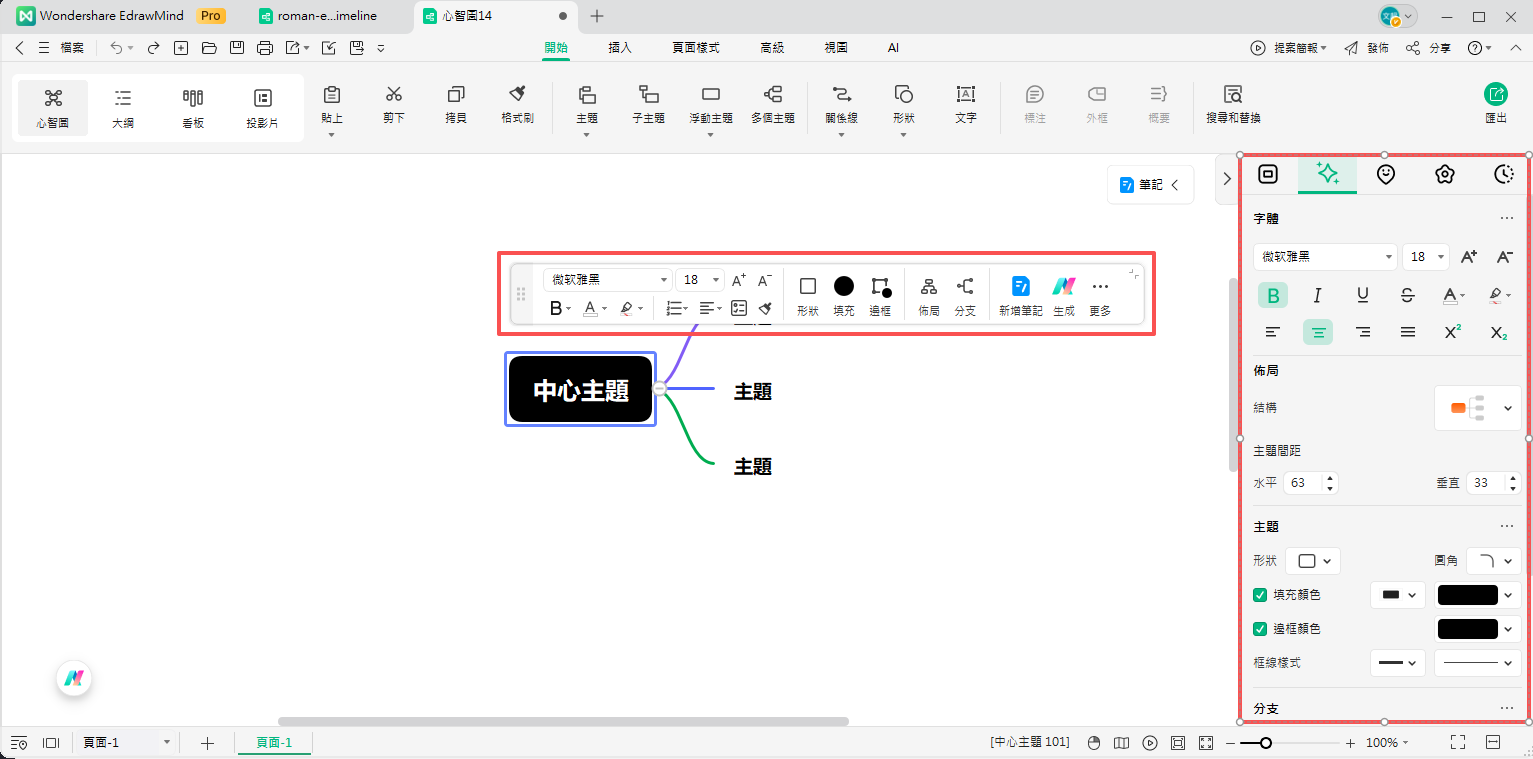Image resolution: width=1533 pixels, height=759 pixels.
Task: Open the 圓角 corner radius dropdown
Action: click(x=1494, y=561)
